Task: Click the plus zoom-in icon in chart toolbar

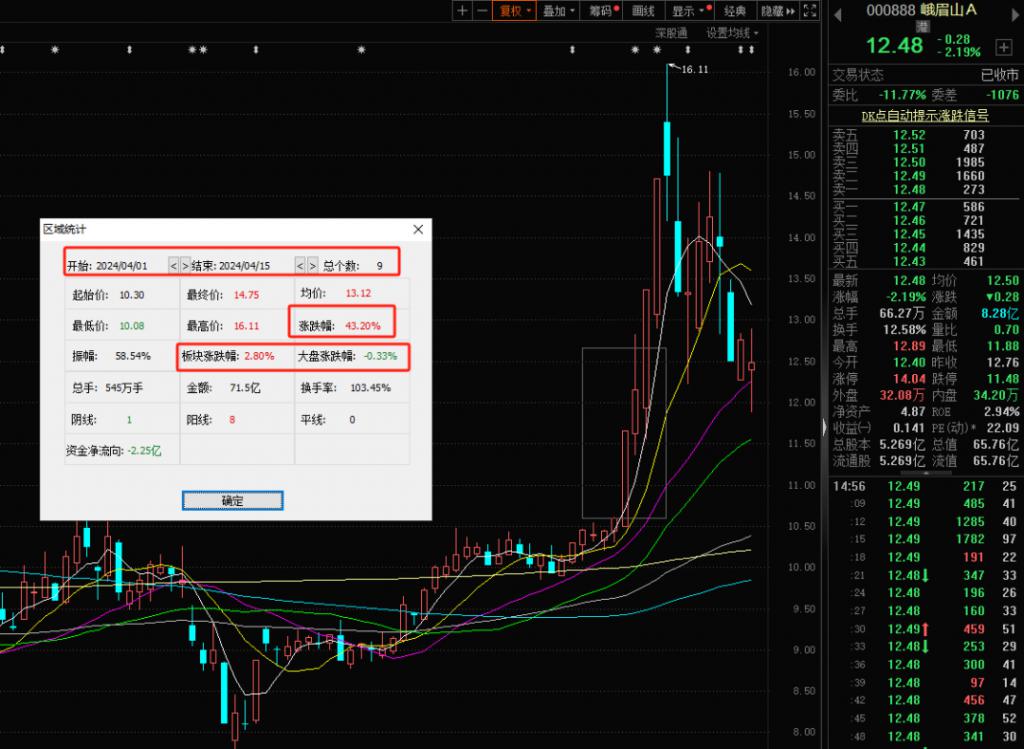Action: 462,11
